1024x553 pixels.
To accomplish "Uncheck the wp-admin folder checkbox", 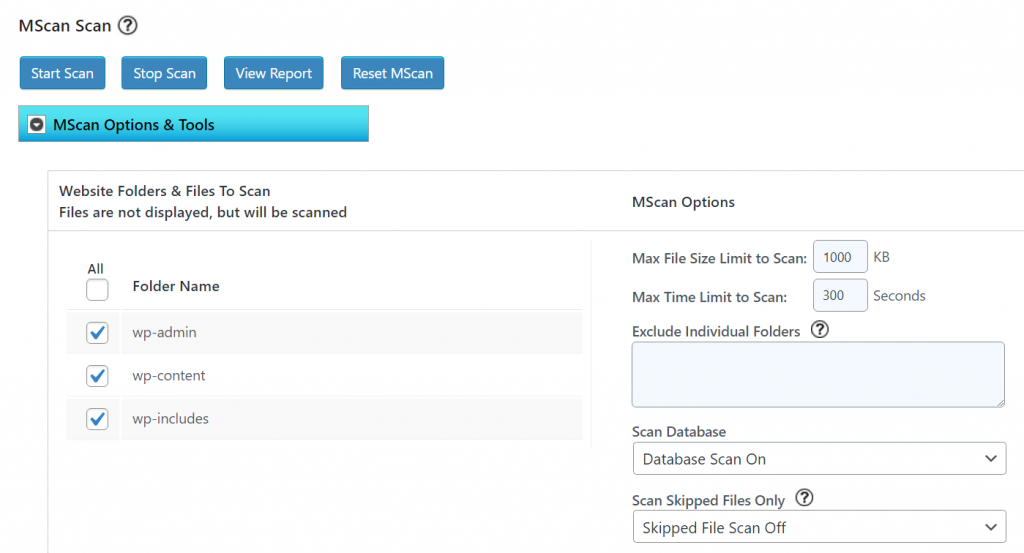I will [x=97, y=332].
